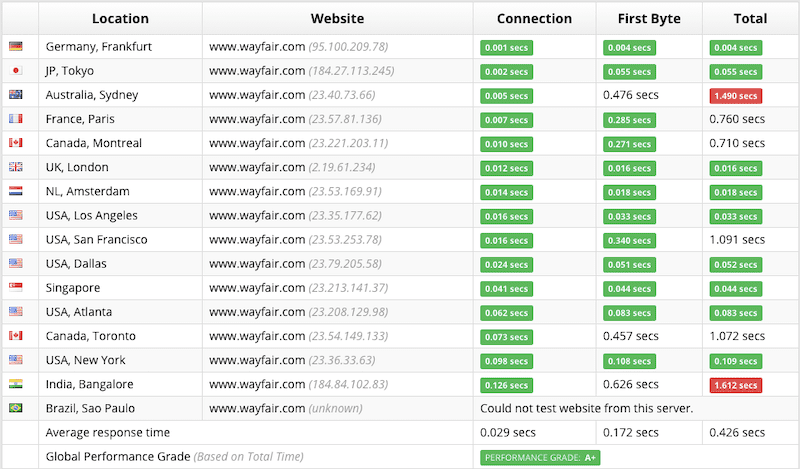The width and height of the screenshot is (800, 469).
Task: Select the Singapore location cell
Action: coord(120,287)
